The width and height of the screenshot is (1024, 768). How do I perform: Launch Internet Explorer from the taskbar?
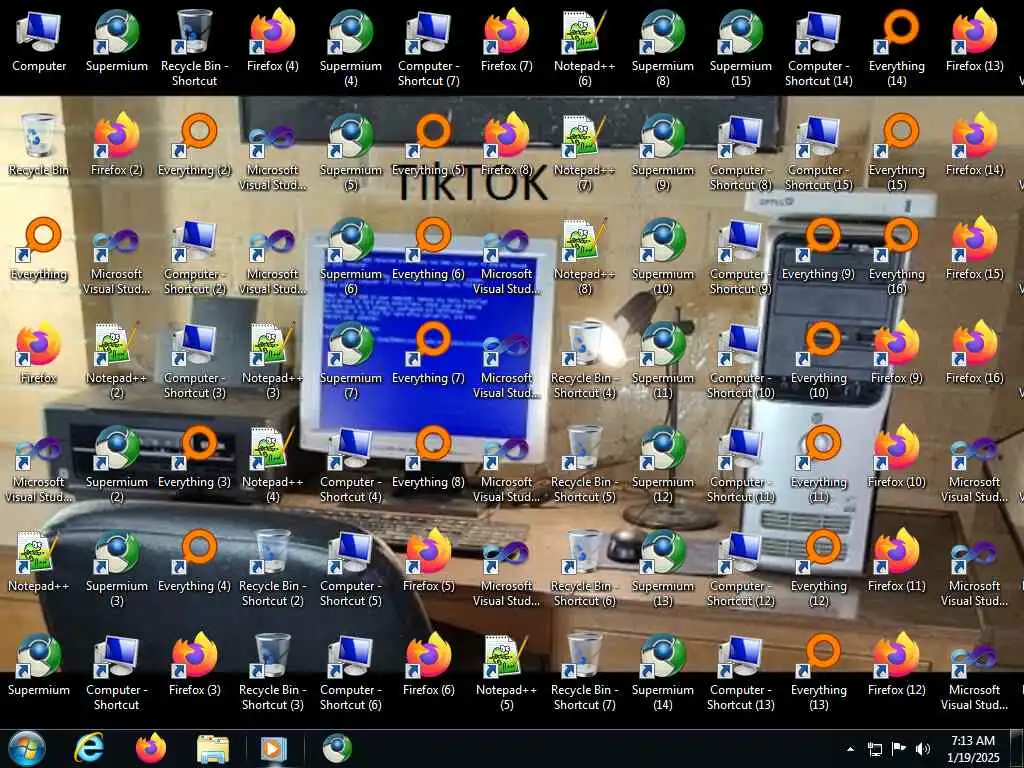[89, 748]
